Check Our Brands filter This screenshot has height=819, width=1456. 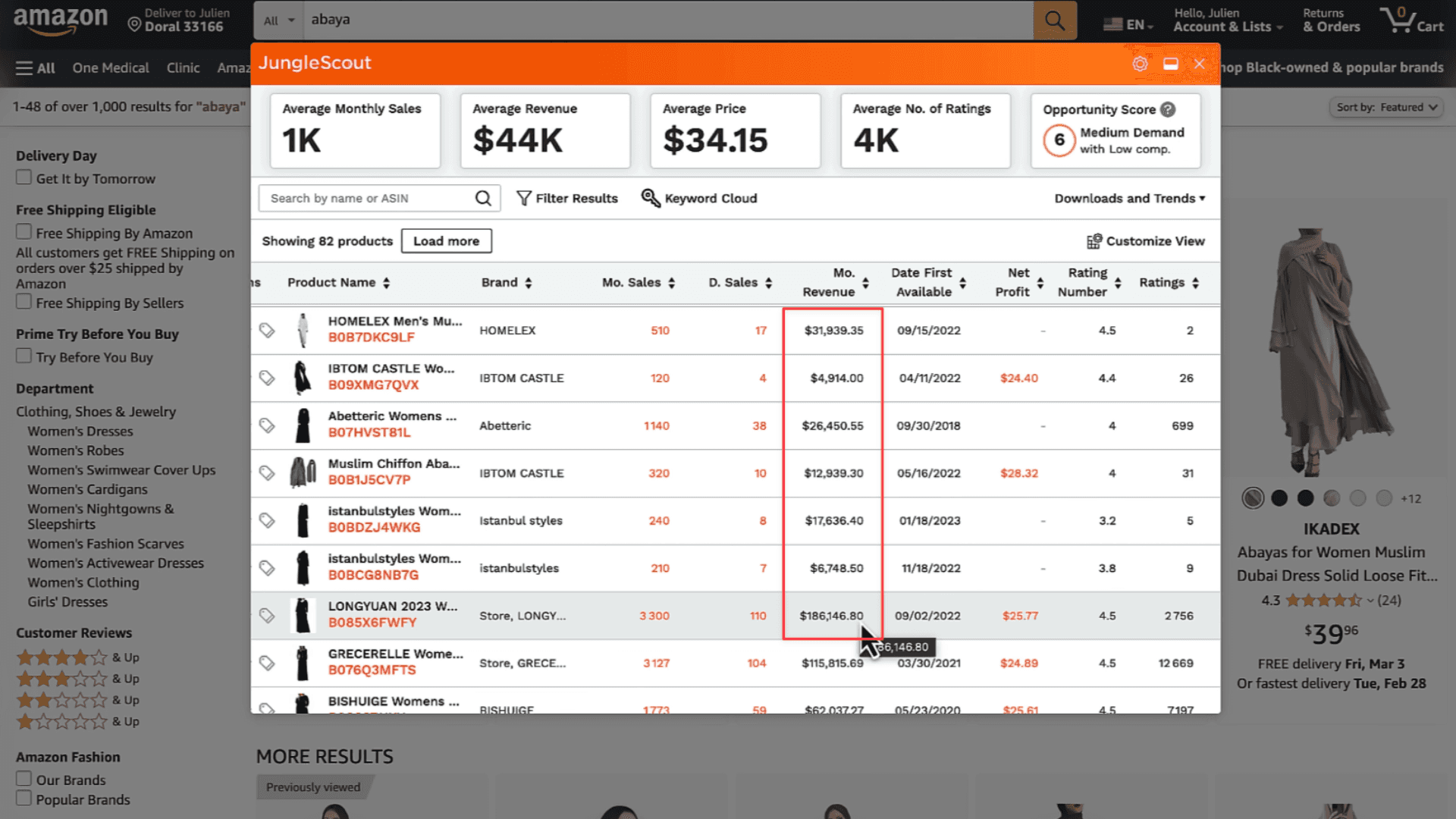coord(24,779)
